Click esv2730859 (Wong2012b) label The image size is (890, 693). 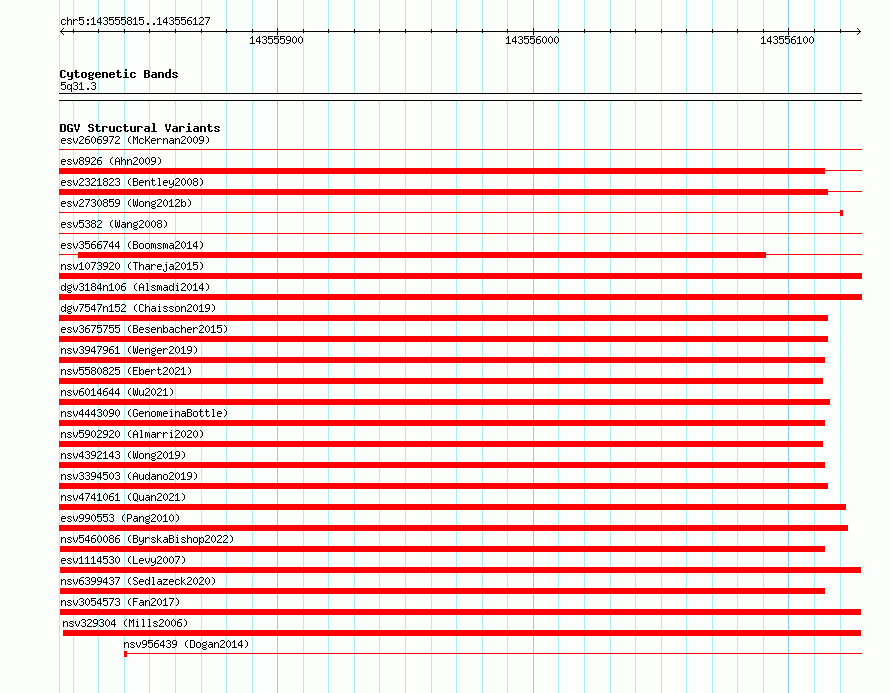(126, 203)
